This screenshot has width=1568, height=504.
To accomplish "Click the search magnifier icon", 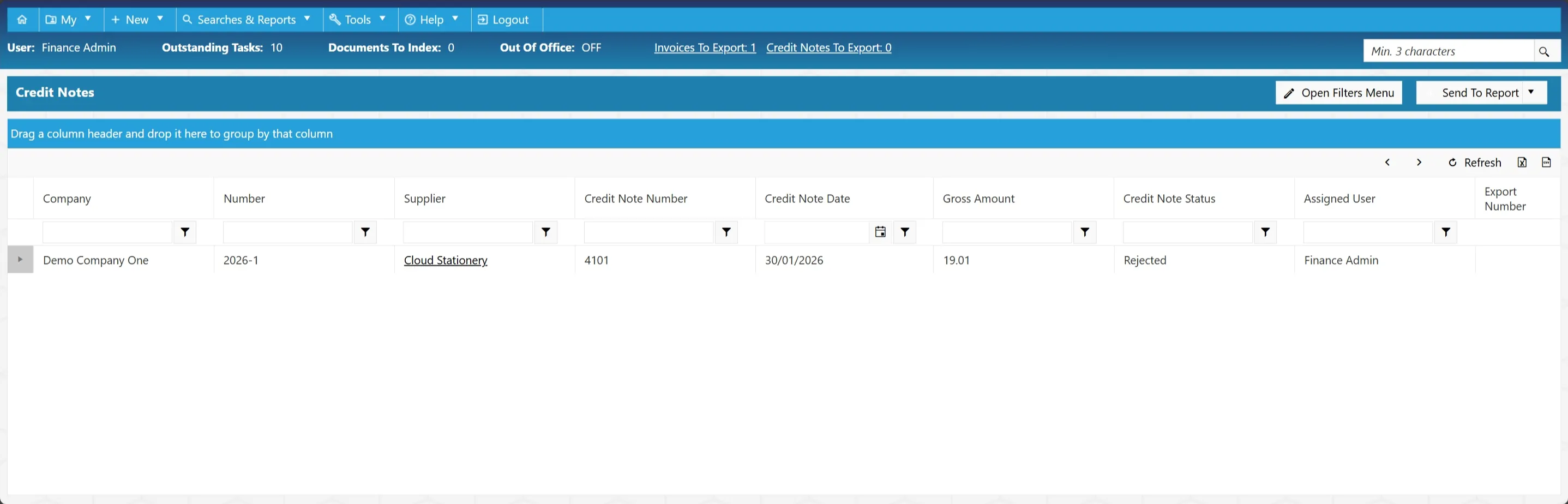I will pos(1544,51).
